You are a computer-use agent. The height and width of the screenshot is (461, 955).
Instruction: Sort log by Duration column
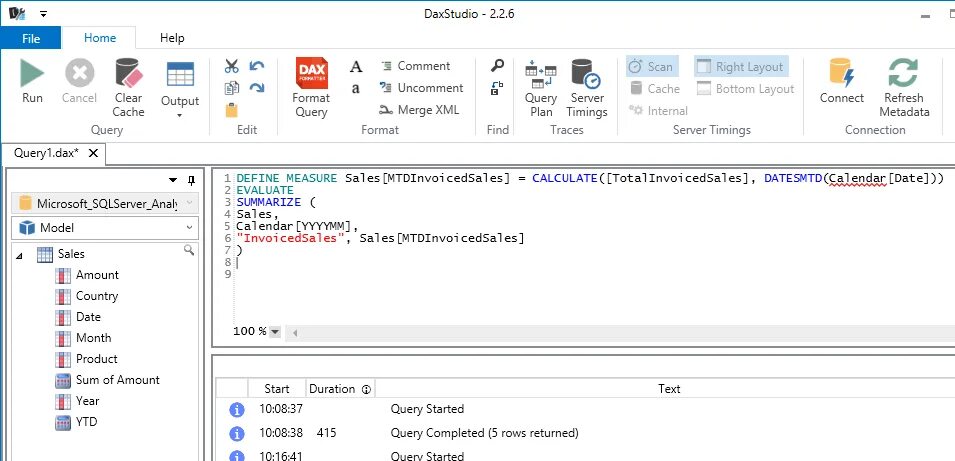(340, 389)
